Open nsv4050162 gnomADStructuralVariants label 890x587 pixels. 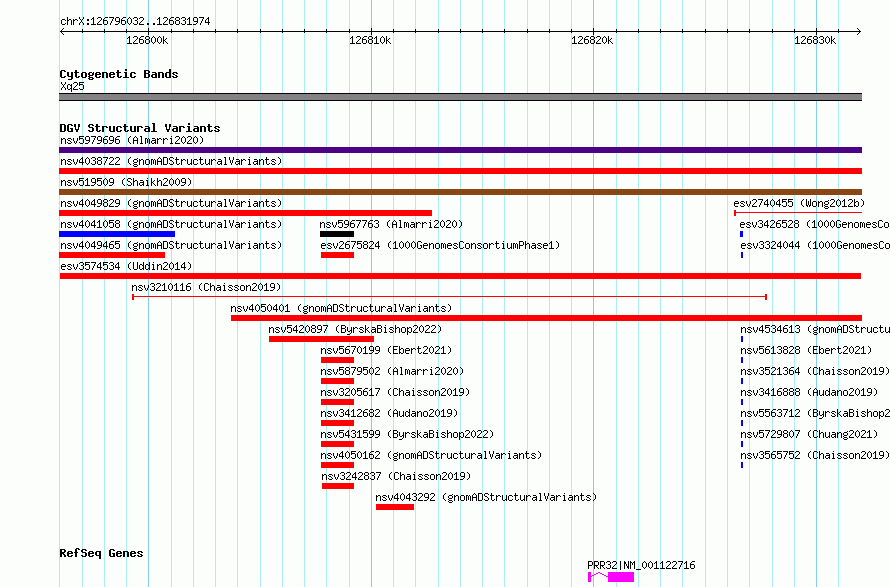(x=431, y=455)
